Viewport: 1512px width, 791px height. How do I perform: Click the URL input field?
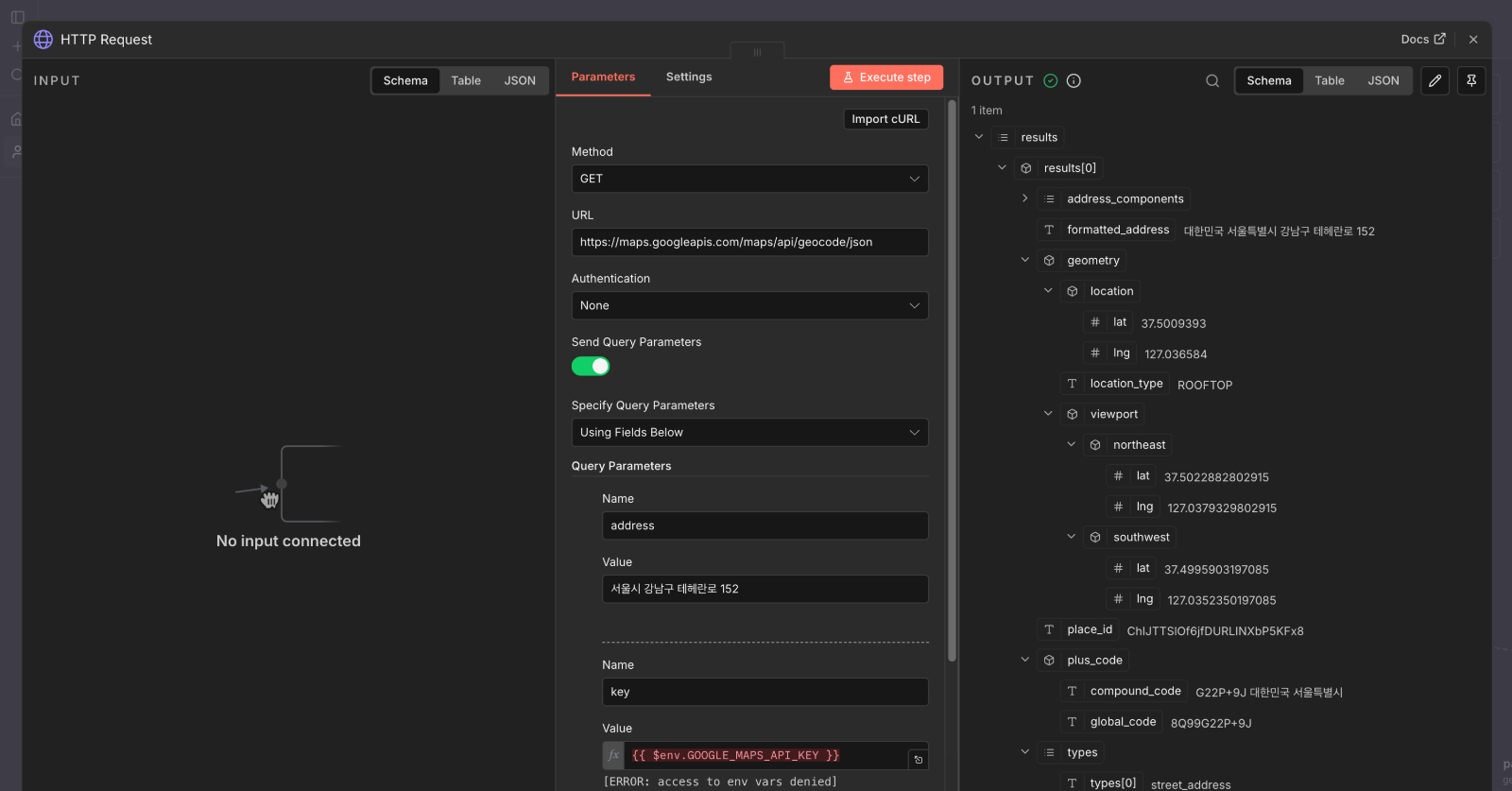[x=750, y=242]
